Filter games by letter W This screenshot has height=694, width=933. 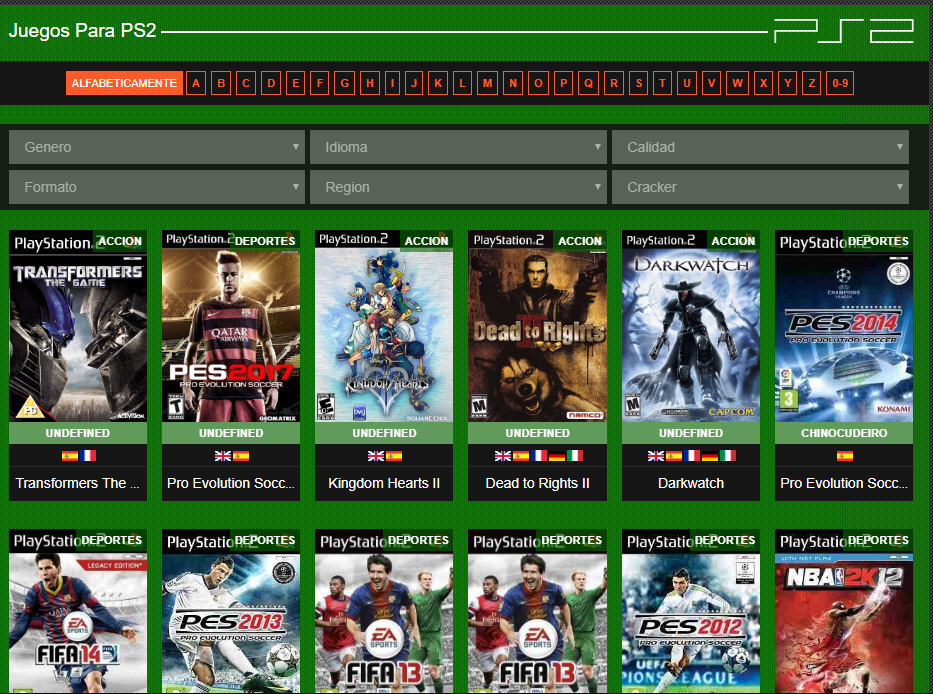[x=737, y=83]
